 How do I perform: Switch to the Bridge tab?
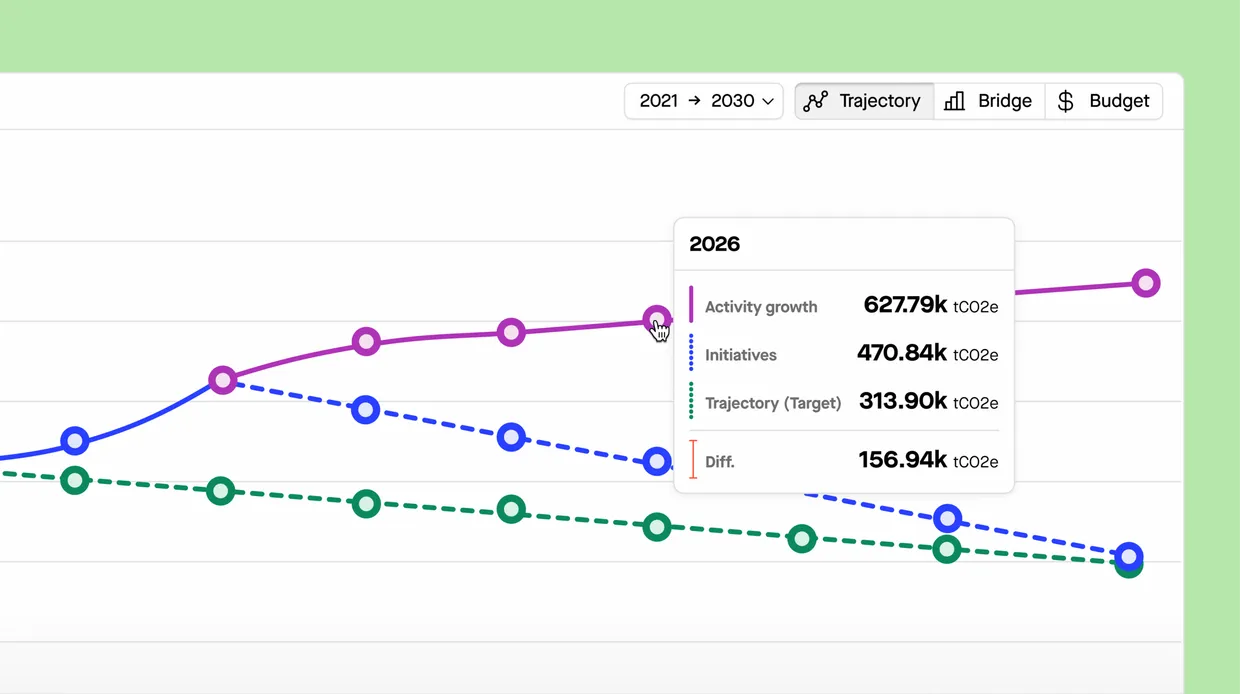pos(989,101)
